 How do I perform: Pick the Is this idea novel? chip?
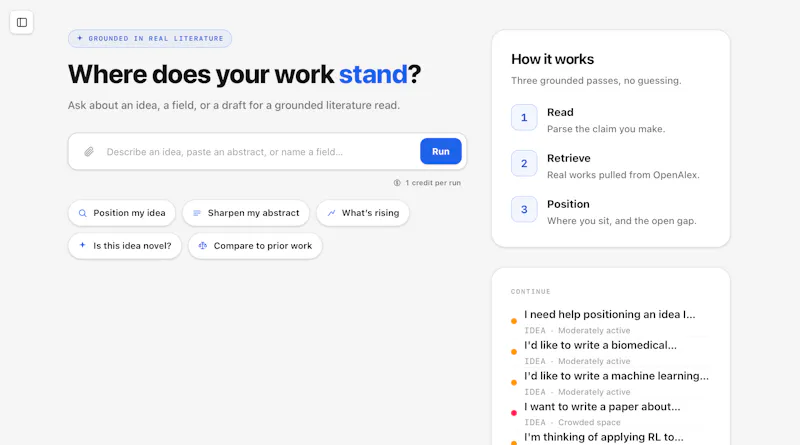click(125, 246)
